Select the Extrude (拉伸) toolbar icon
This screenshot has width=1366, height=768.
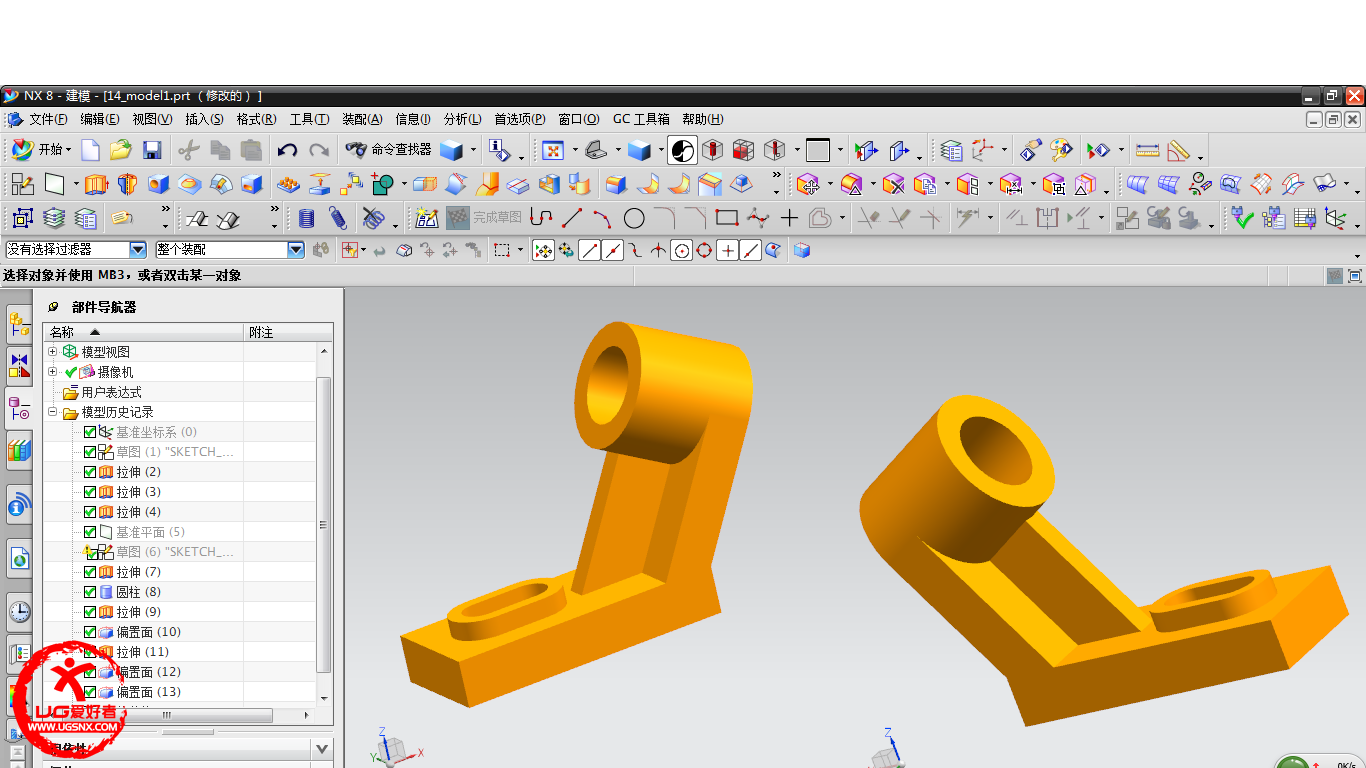click(x=96, y=184)
